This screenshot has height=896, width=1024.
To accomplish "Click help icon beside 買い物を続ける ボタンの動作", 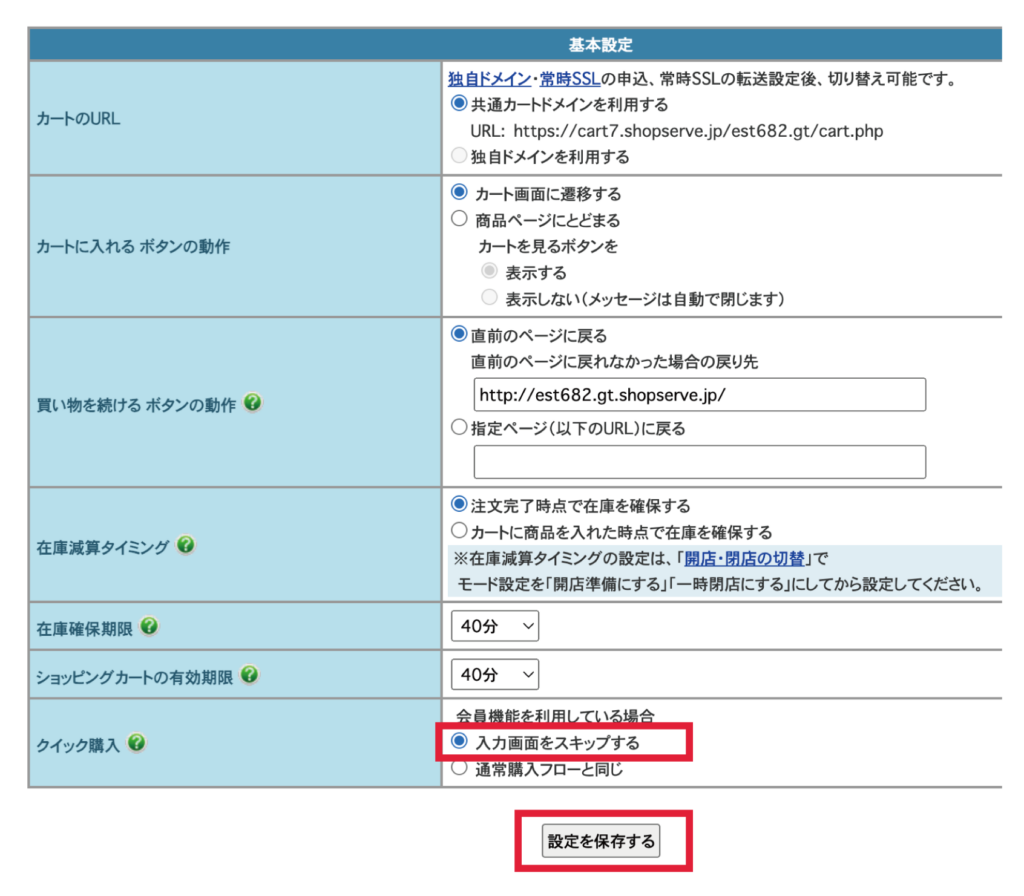I will click(x=253, y=403).
